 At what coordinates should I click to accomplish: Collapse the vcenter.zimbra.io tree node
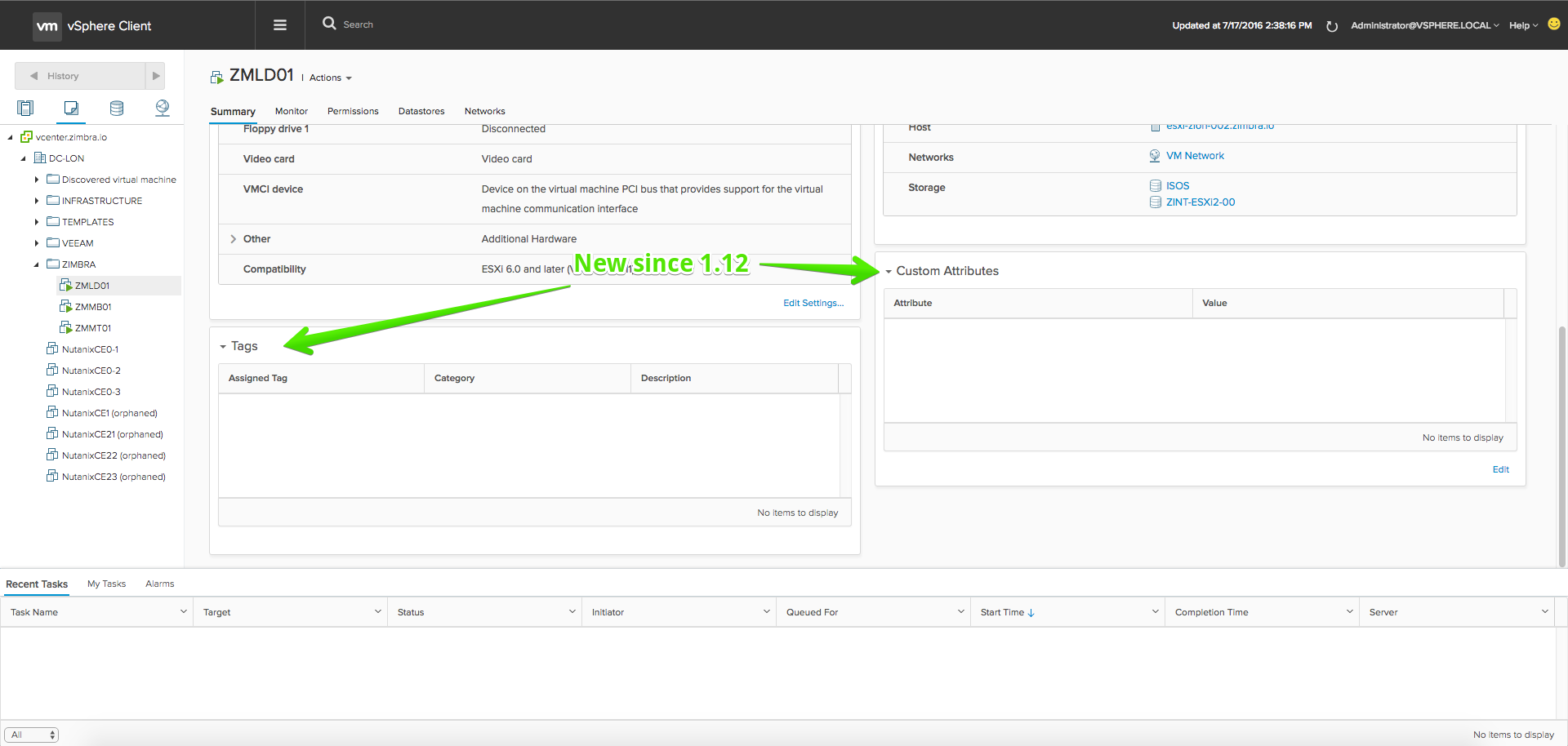click(x=10, y=138)
